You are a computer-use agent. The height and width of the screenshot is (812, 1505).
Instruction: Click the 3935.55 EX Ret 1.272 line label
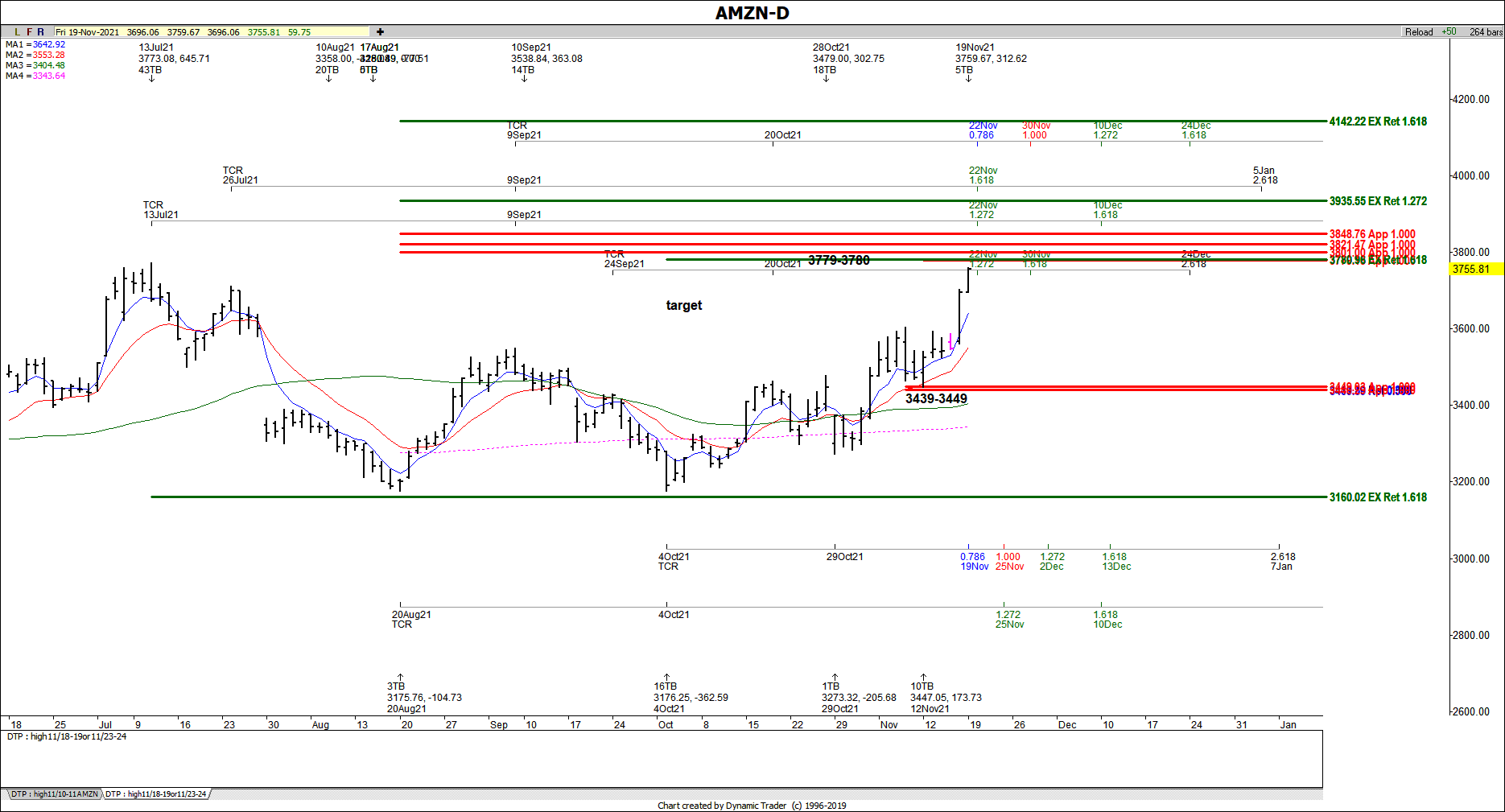[1378, 201]
